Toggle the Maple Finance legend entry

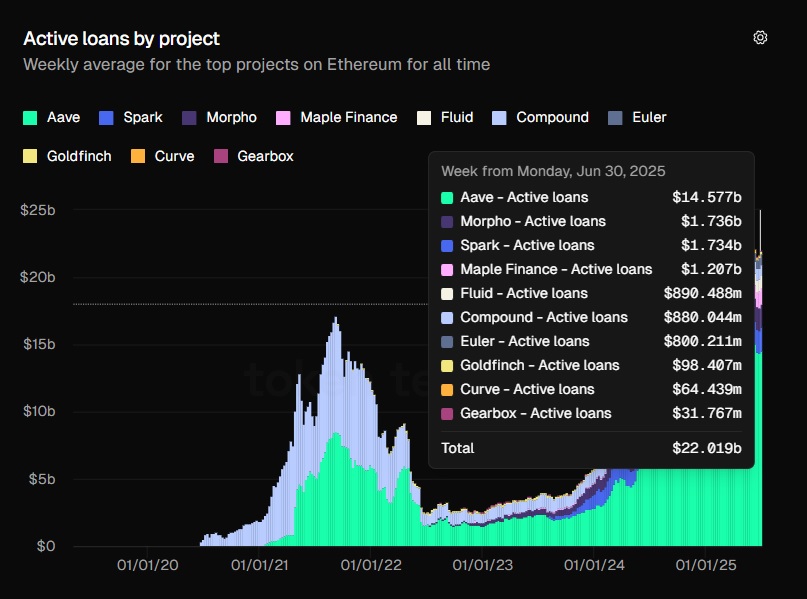337,117
